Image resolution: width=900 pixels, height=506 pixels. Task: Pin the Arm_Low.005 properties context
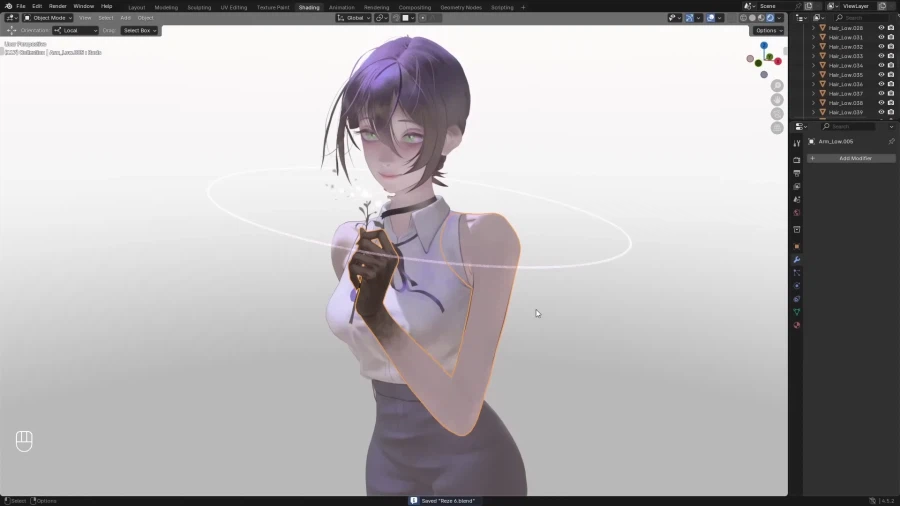(891, 141)
